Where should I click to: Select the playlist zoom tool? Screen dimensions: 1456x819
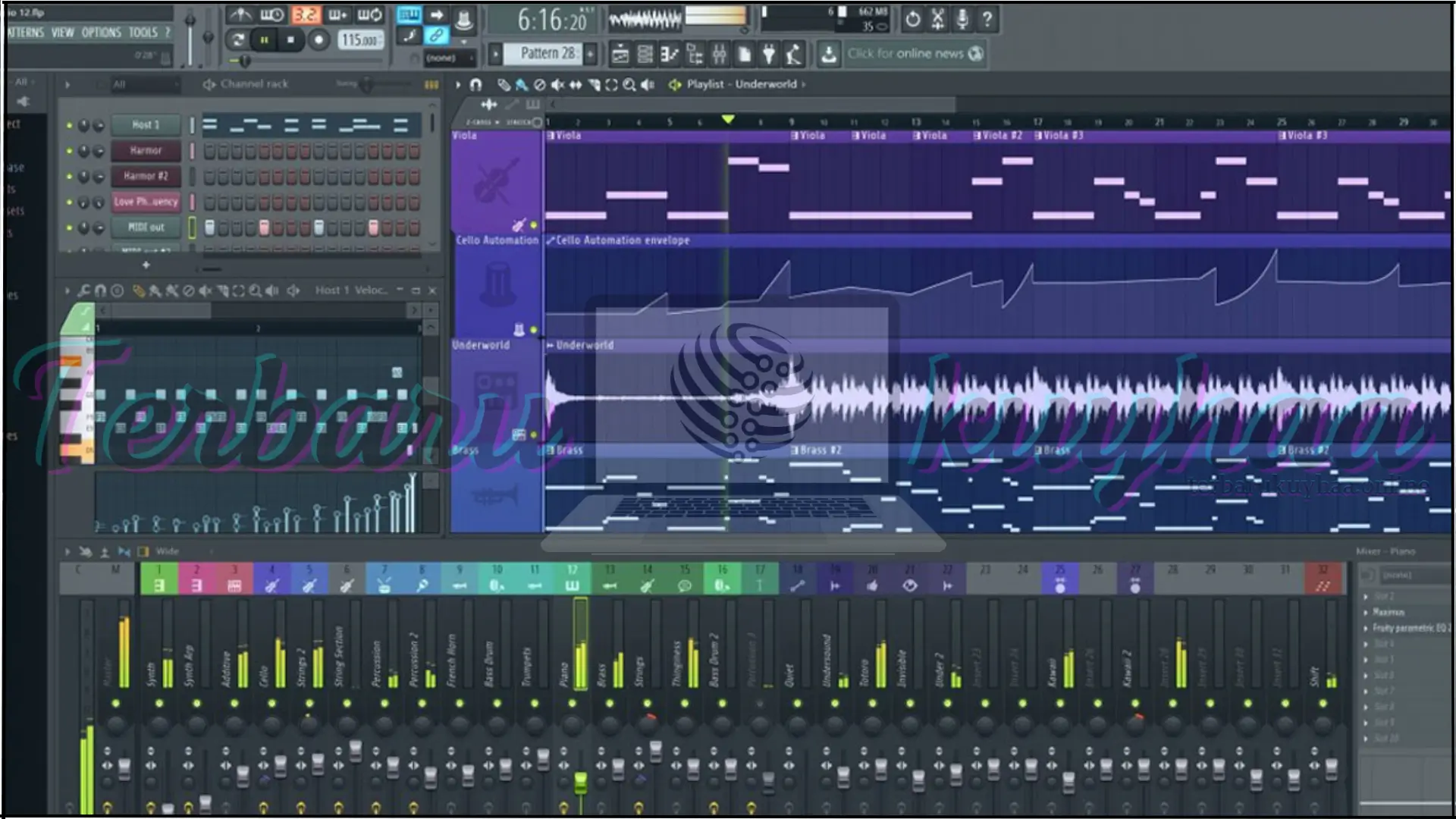tap(629, 84)
